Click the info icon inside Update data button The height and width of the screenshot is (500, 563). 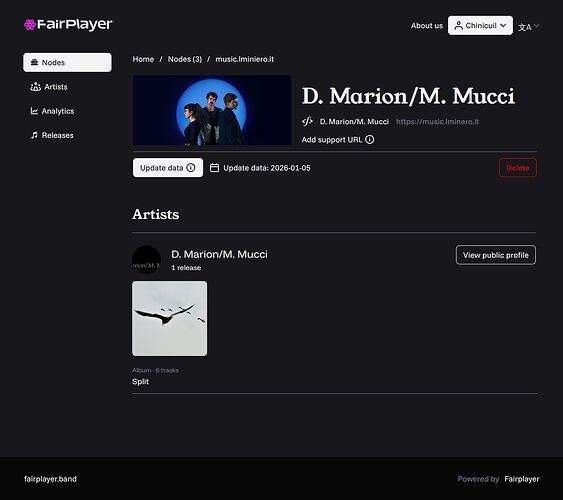(191, 168)
